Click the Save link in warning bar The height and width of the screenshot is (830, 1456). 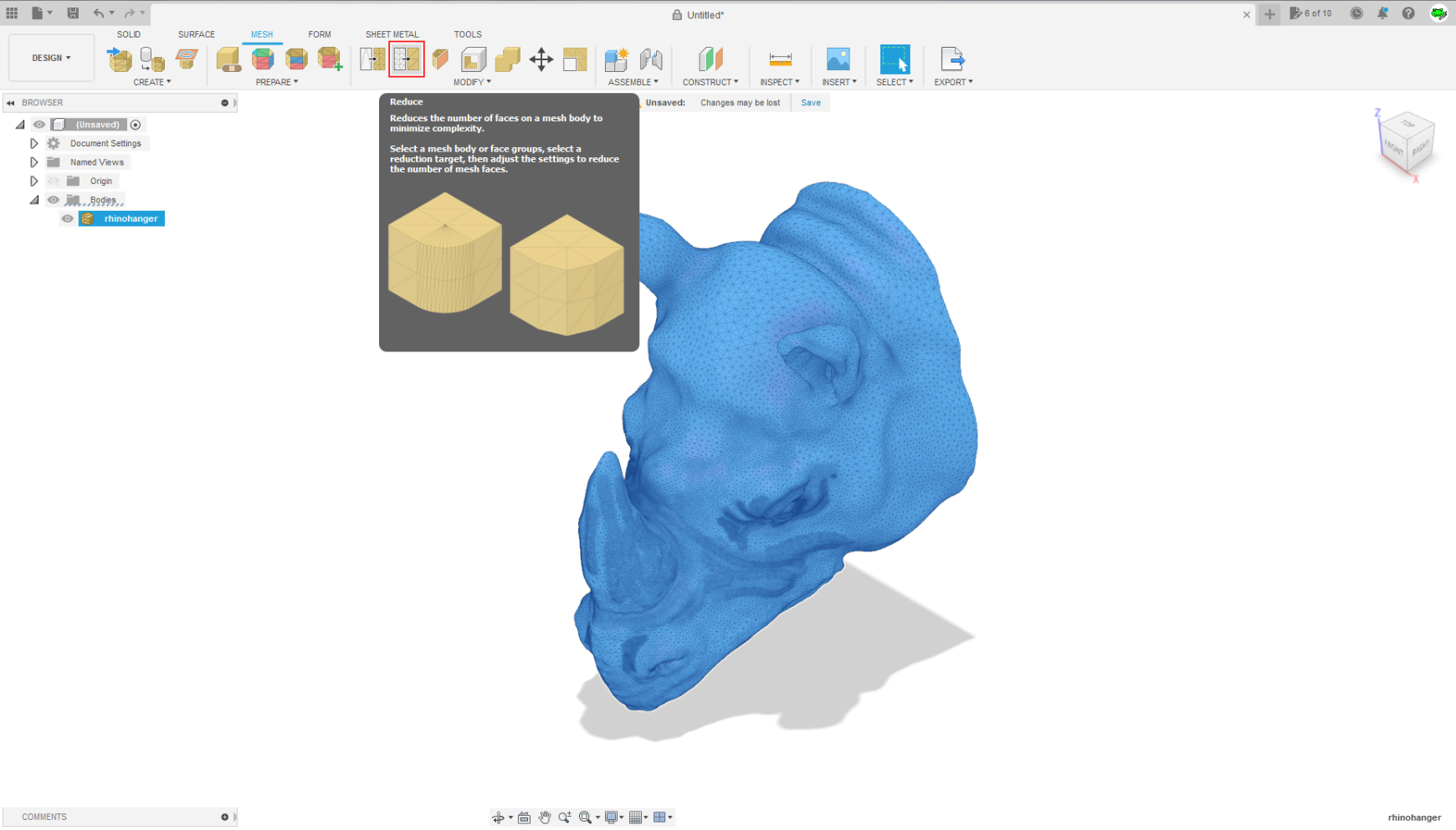(809, 102)
